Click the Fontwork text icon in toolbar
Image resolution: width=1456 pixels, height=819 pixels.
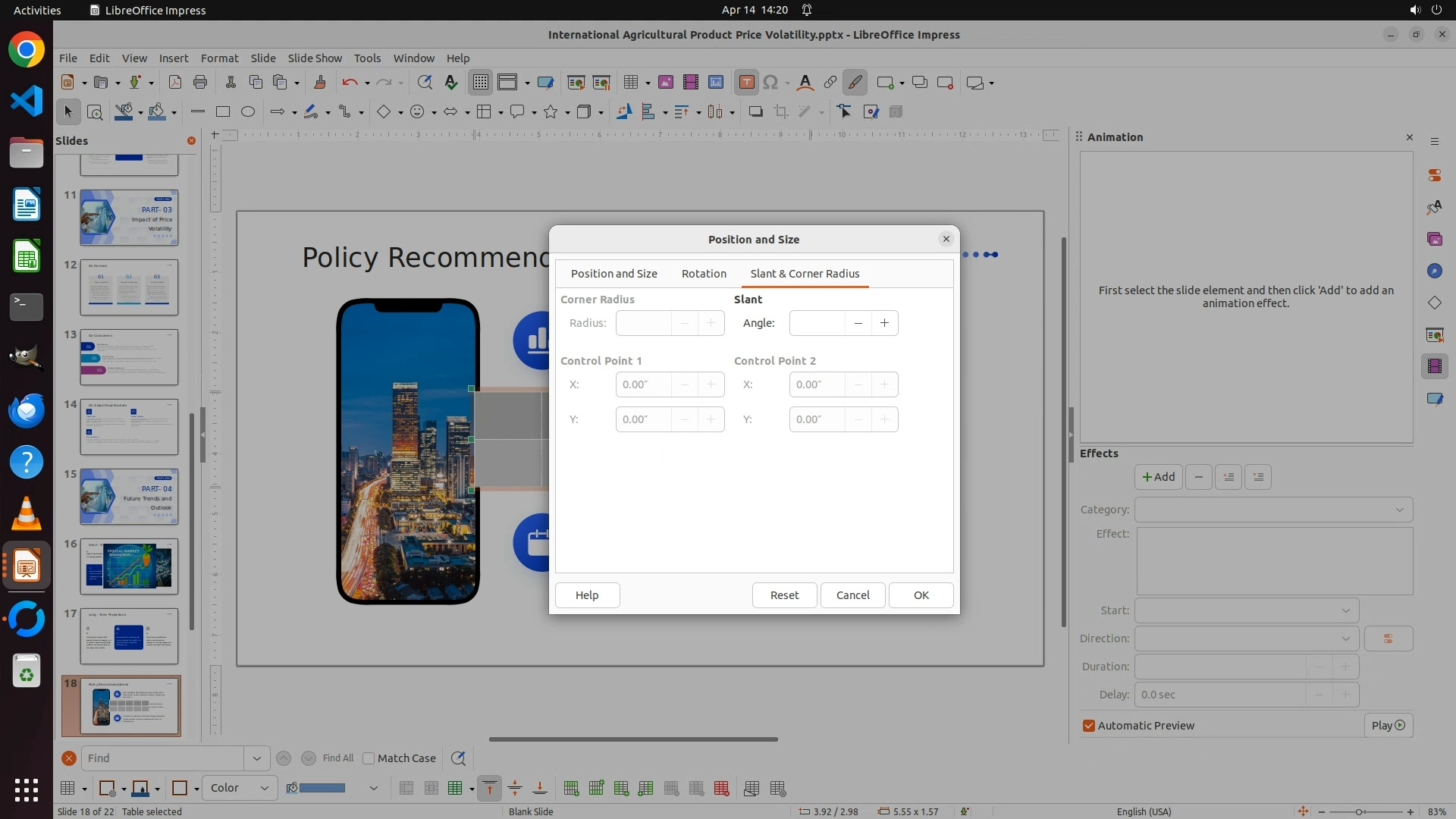click(805, 83)
